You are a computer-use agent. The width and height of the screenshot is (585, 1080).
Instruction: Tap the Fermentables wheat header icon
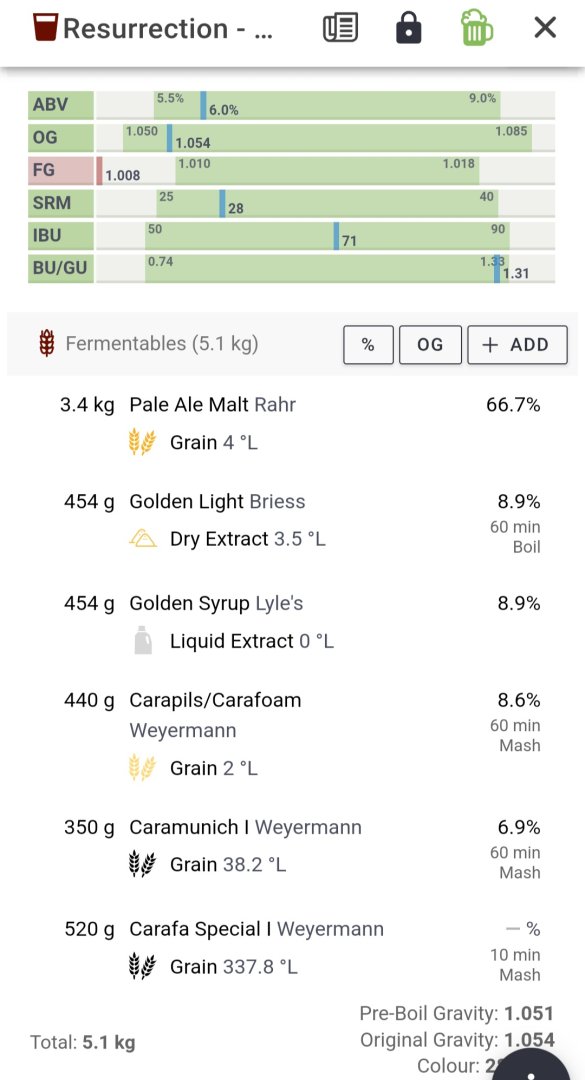tap(47, 344)
